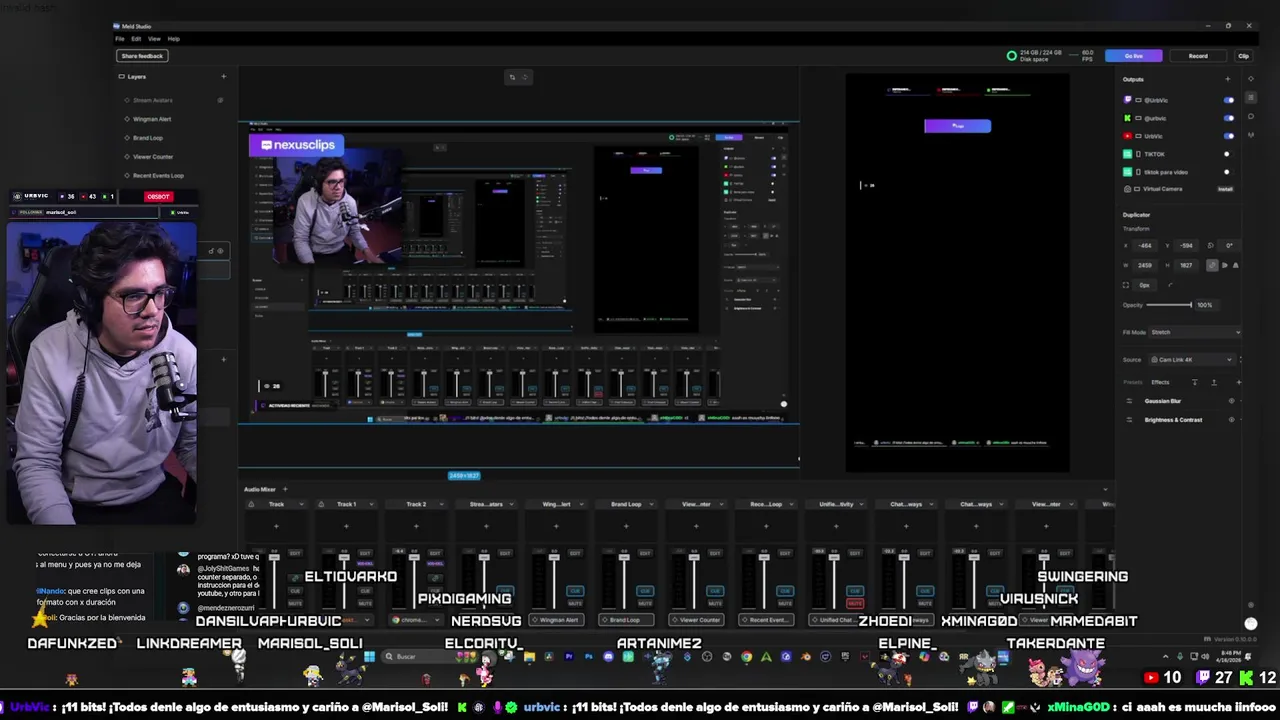Switch to the Effects tab
The width and height of the screenshot is (1280, 720).
1160,382
